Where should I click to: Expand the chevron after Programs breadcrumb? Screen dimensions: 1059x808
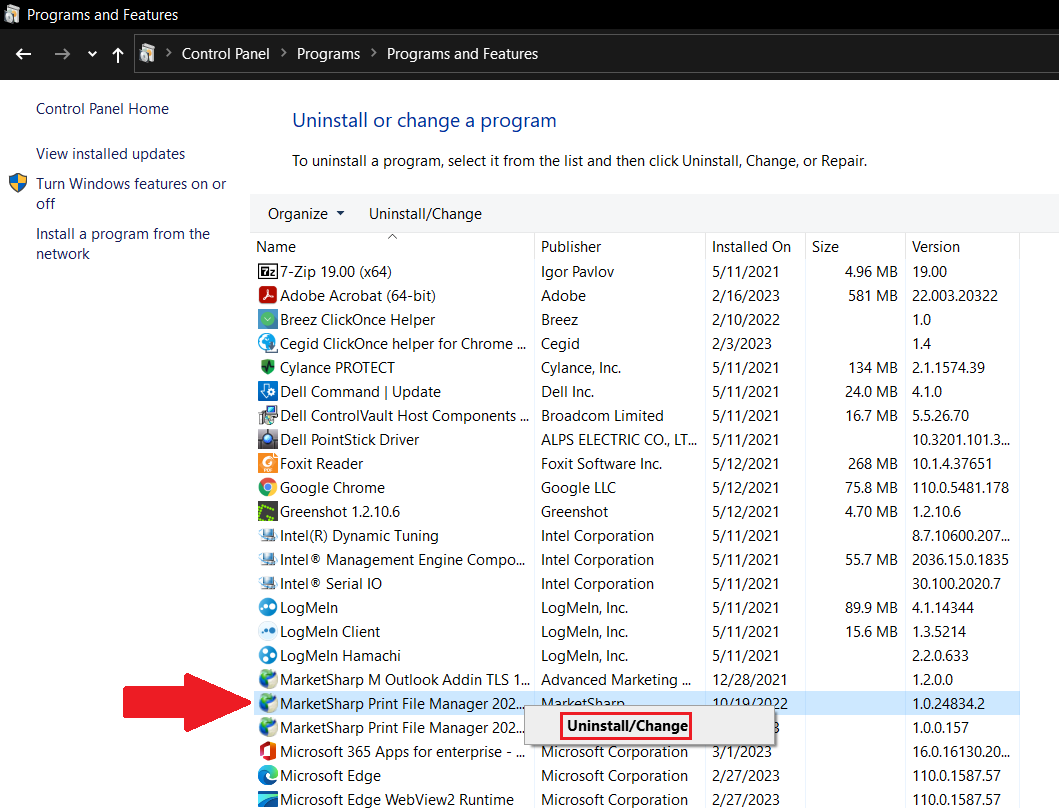[373, 53]
